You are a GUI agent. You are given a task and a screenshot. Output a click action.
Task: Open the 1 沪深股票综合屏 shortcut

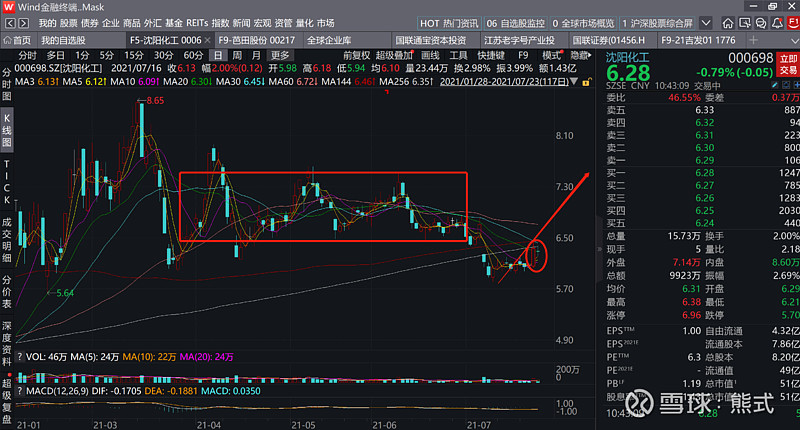click(657, 23)
